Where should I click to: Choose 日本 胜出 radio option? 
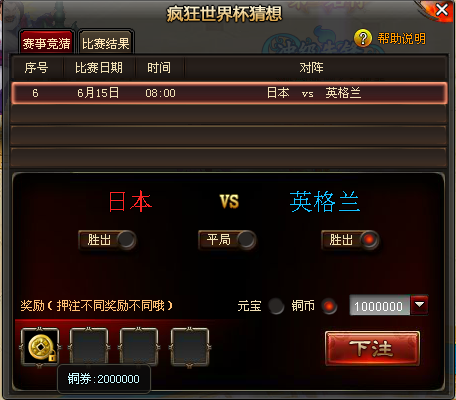126,240
